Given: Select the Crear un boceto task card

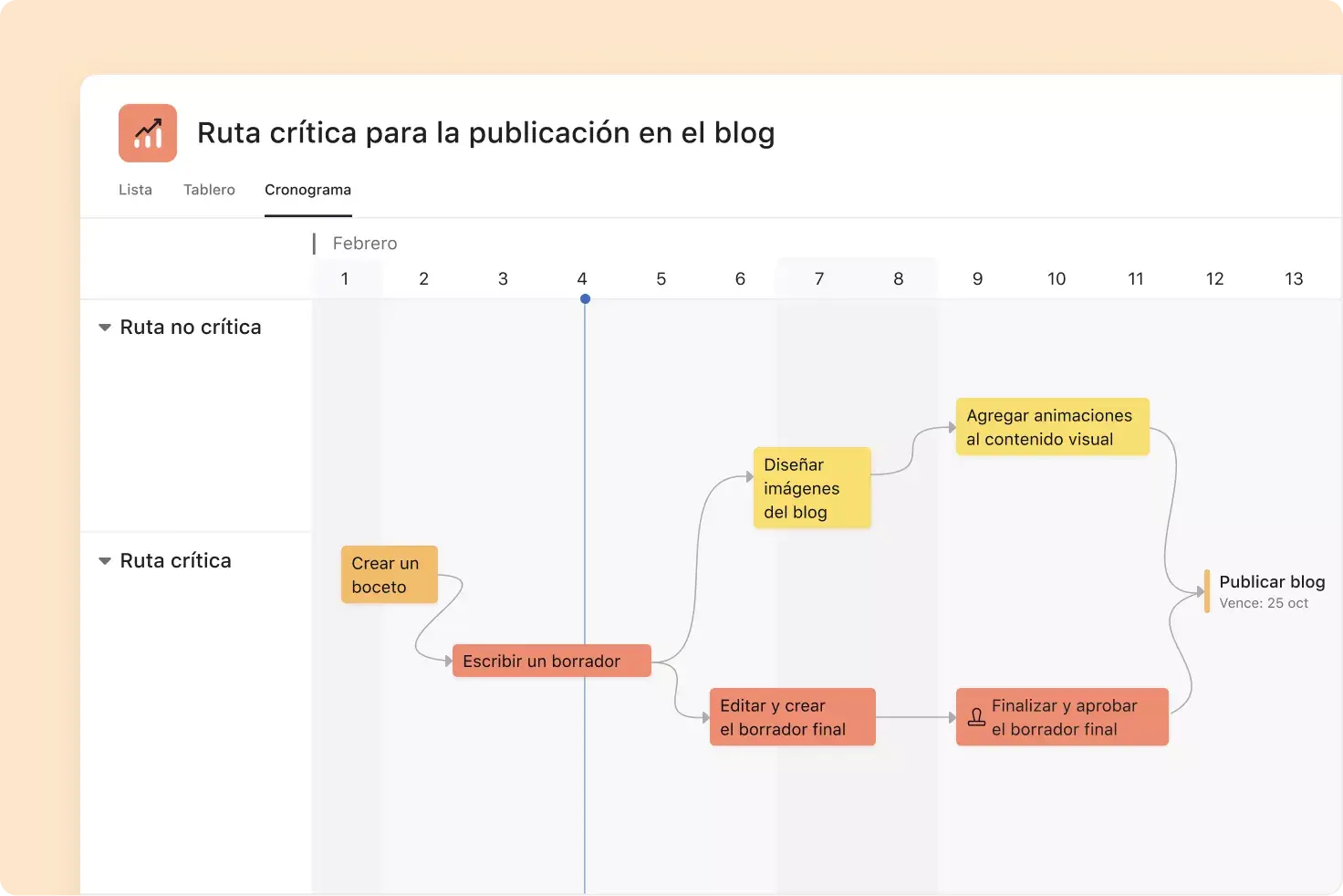Looking at the screenshot, I should tap(389, 575).
